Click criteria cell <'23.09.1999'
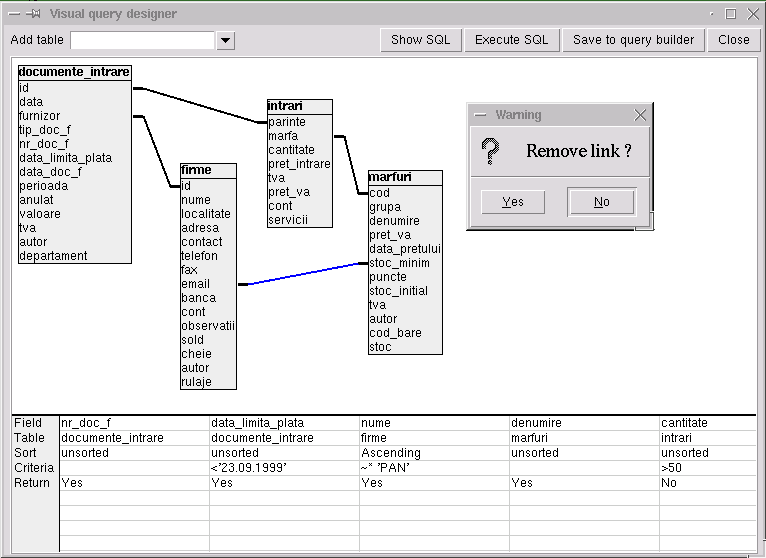This screenshot has height=558, width=766. pyautogui.click(x=284, y=468)
